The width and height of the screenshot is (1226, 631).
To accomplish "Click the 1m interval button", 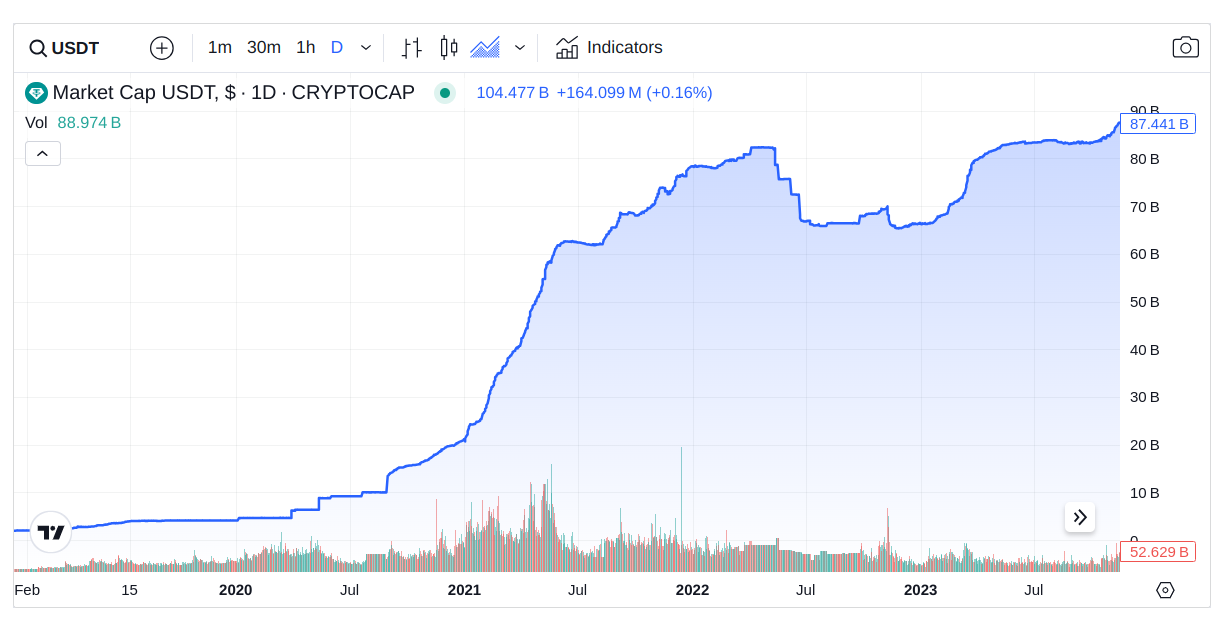I will [x=219, y=47].
